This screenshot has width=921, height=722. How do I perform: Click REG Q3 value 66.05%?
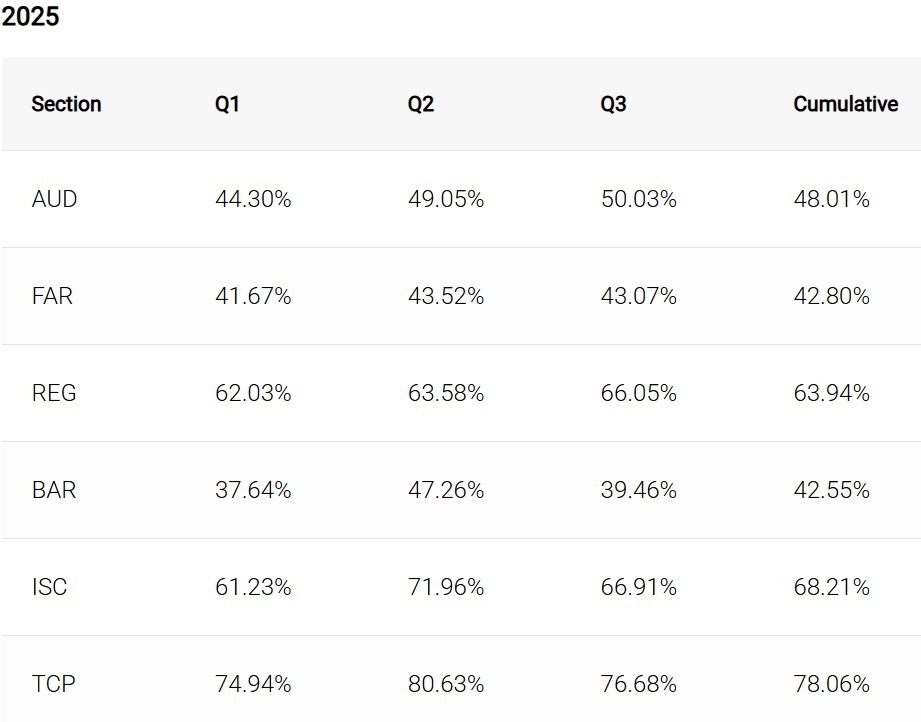coord(638,393)
